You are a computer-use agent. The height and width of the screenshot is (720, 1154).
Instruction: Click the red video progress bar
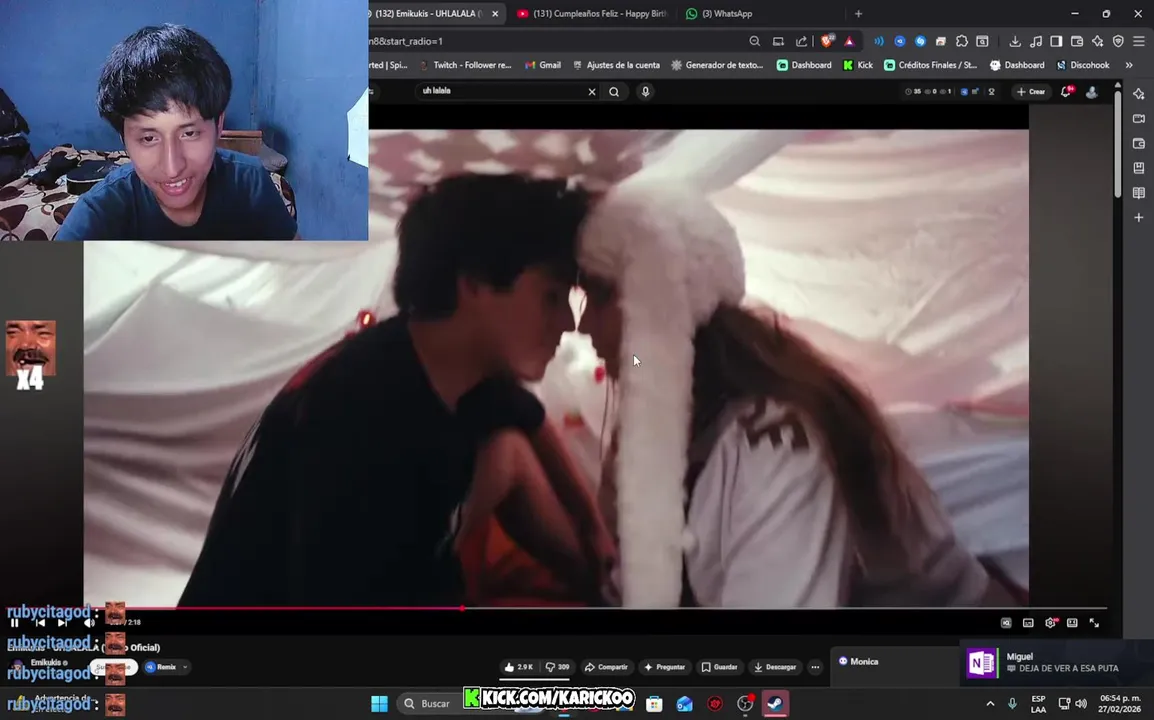point(236,608)
